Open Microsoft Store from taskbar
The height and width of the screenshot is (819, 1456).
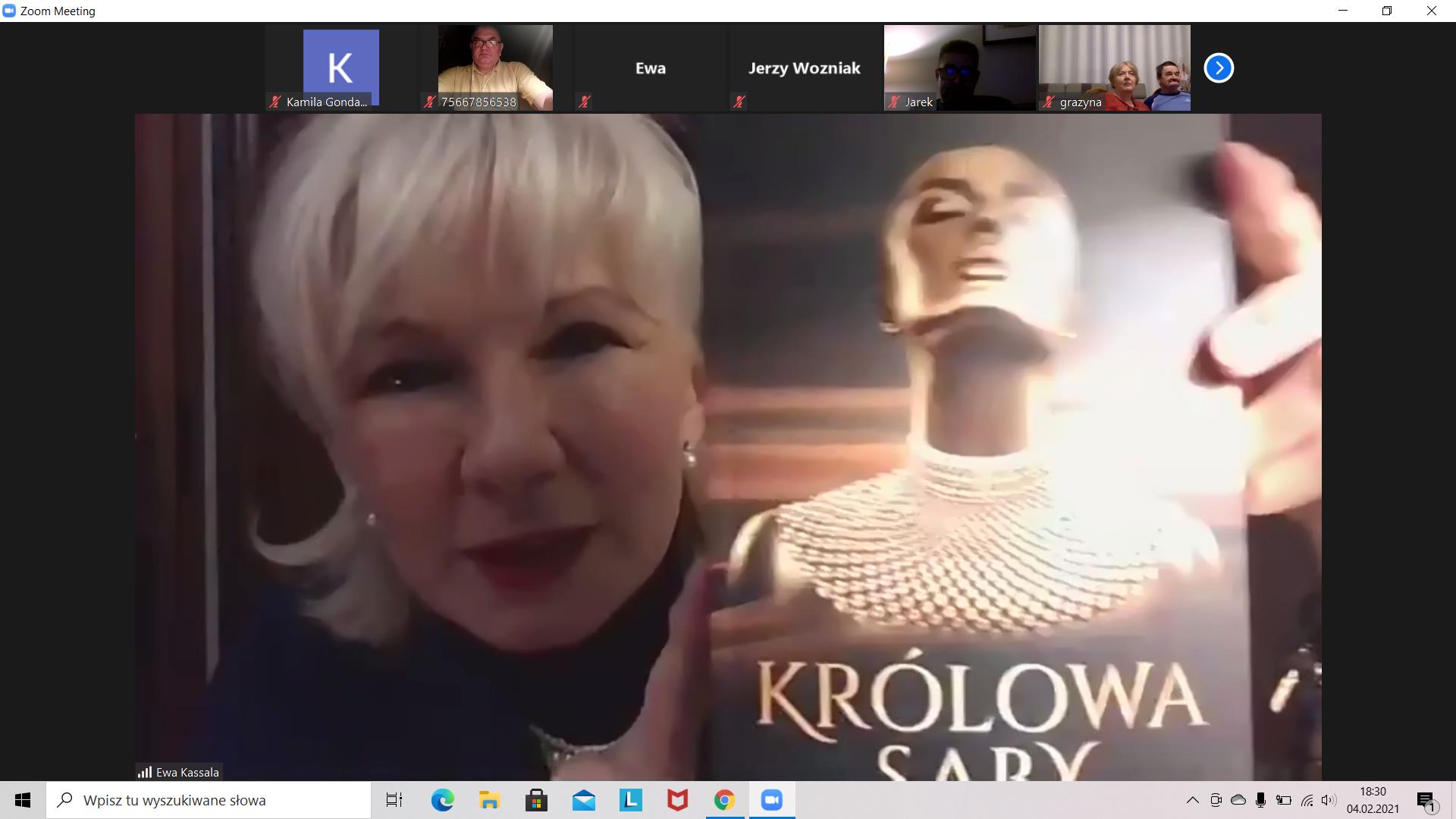pos(536,800)
